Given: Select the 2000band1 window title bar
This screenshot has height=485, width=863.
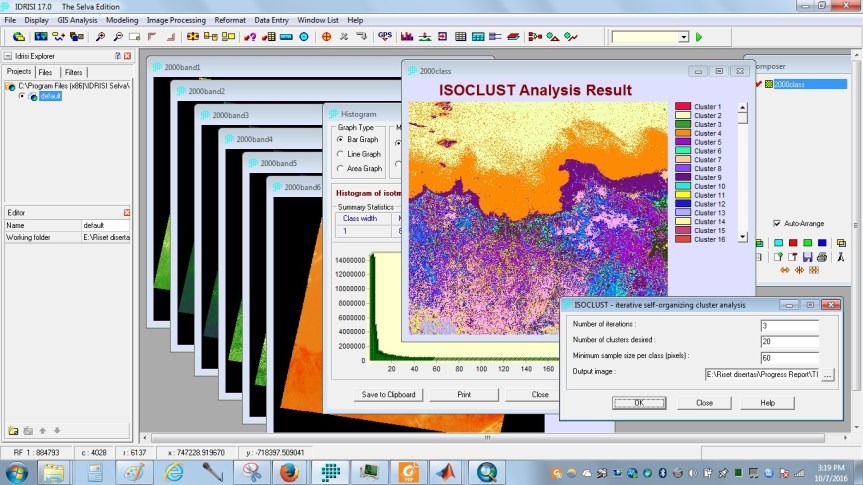Looking at the screenshot, I should click(275, 67).
